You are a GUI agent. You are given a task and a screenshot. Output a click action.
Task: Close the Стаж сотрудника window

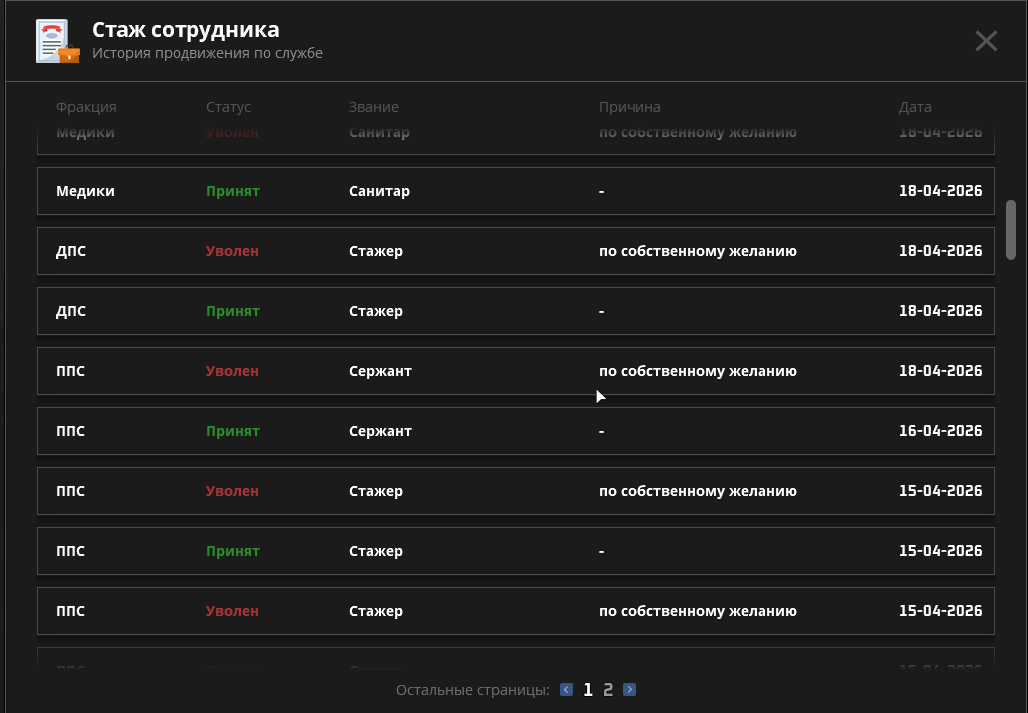(986, 41)
